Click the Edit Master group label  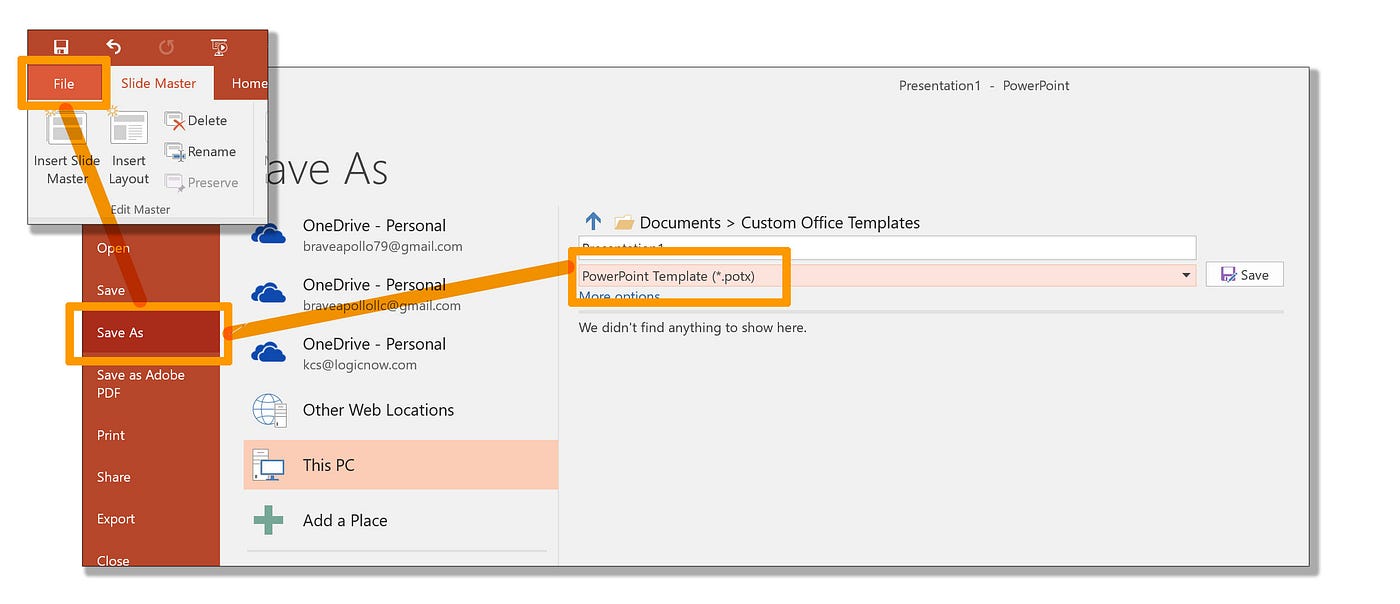(x=140, y=209)
